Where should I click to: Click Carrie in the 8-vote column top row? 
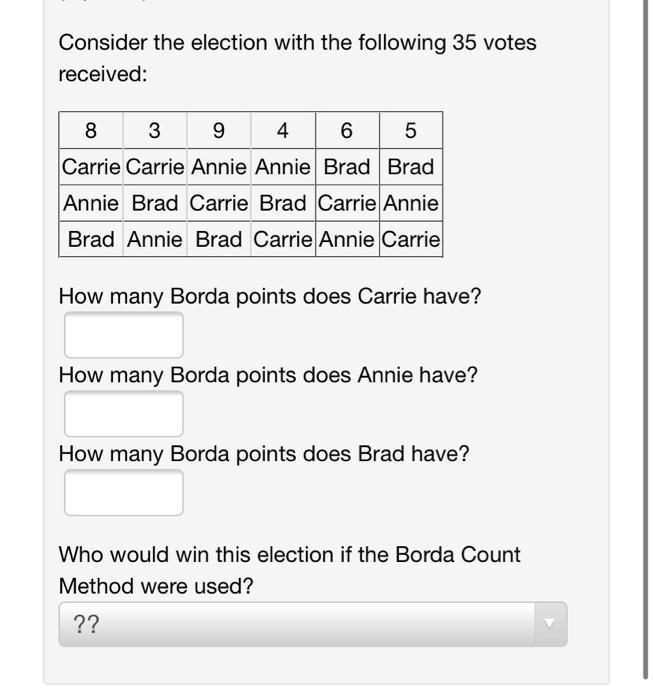tap(91, 167)
